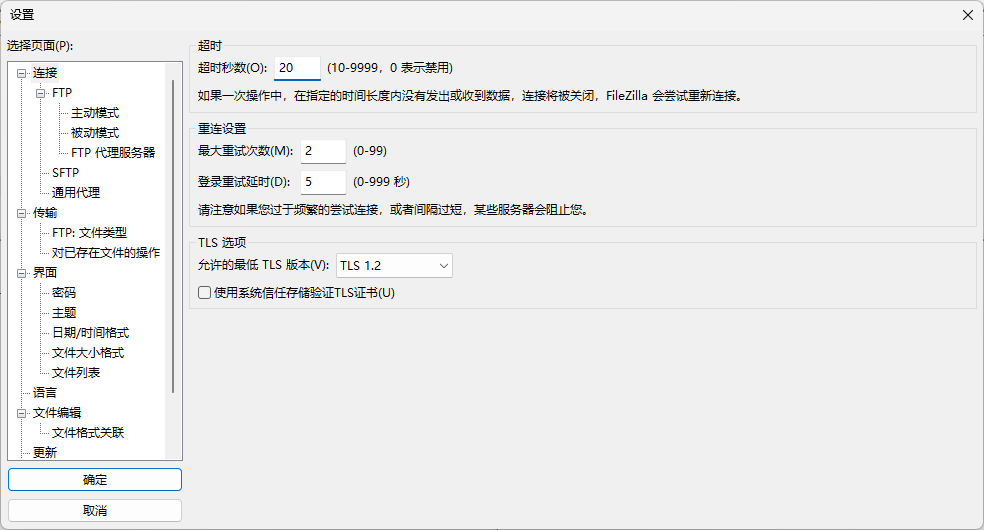Open the minimum TLS version dropdown
984x530 pixels.
tap(394, 266)
